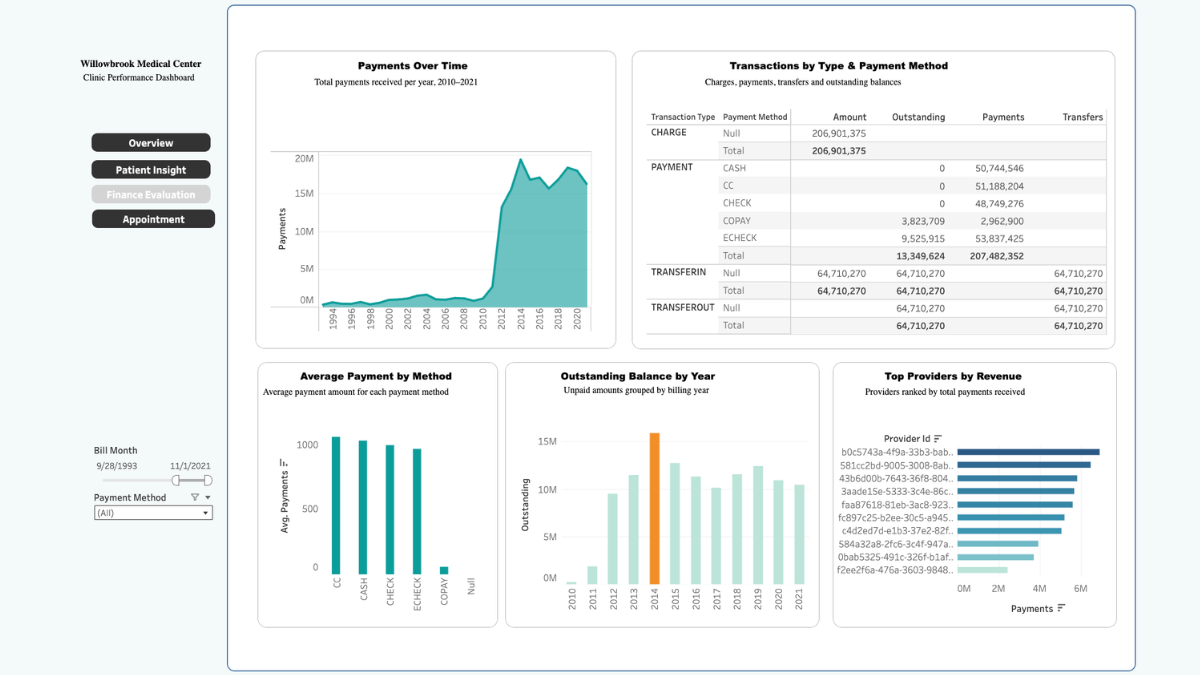The image size is (1200, 675).
Task: Click the CHARGE row header in table
Action: point(669,132)
